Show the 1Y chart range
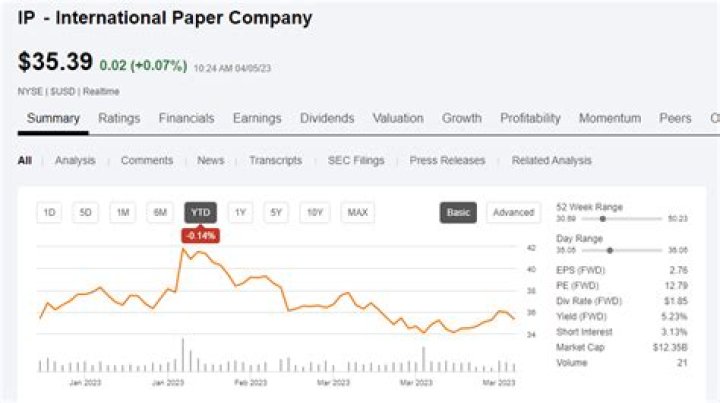The image size is (720, 403). pyautogui.click(x=240, y=212)
